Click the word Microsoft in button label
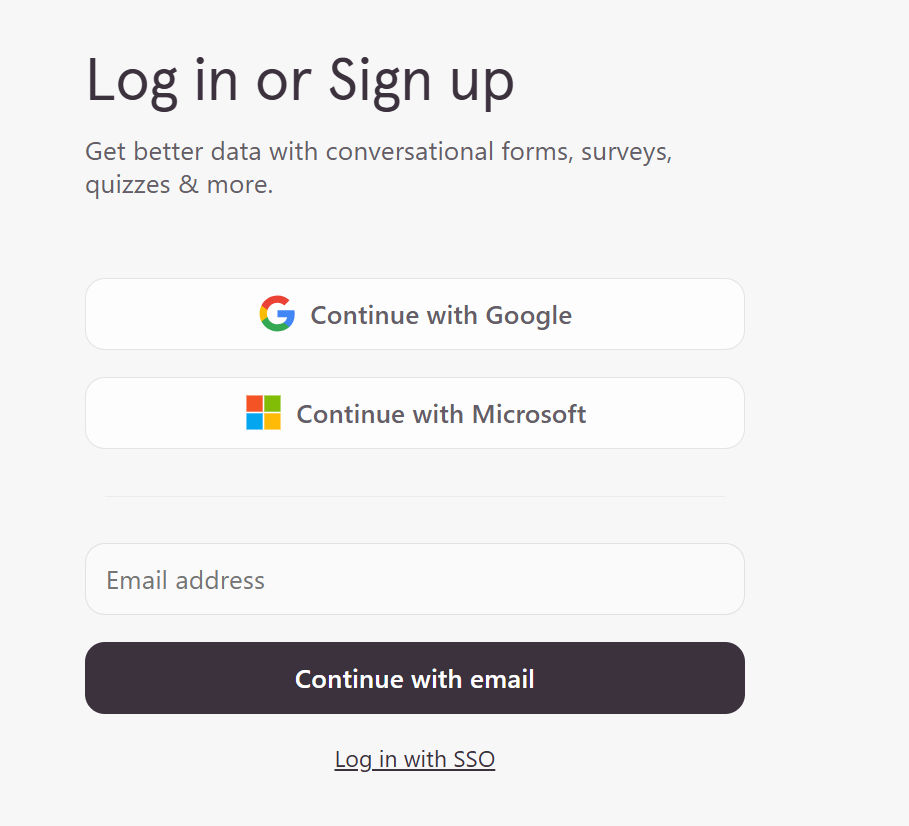This screenshot has width=909, height=826. click(x=528, y=414)
